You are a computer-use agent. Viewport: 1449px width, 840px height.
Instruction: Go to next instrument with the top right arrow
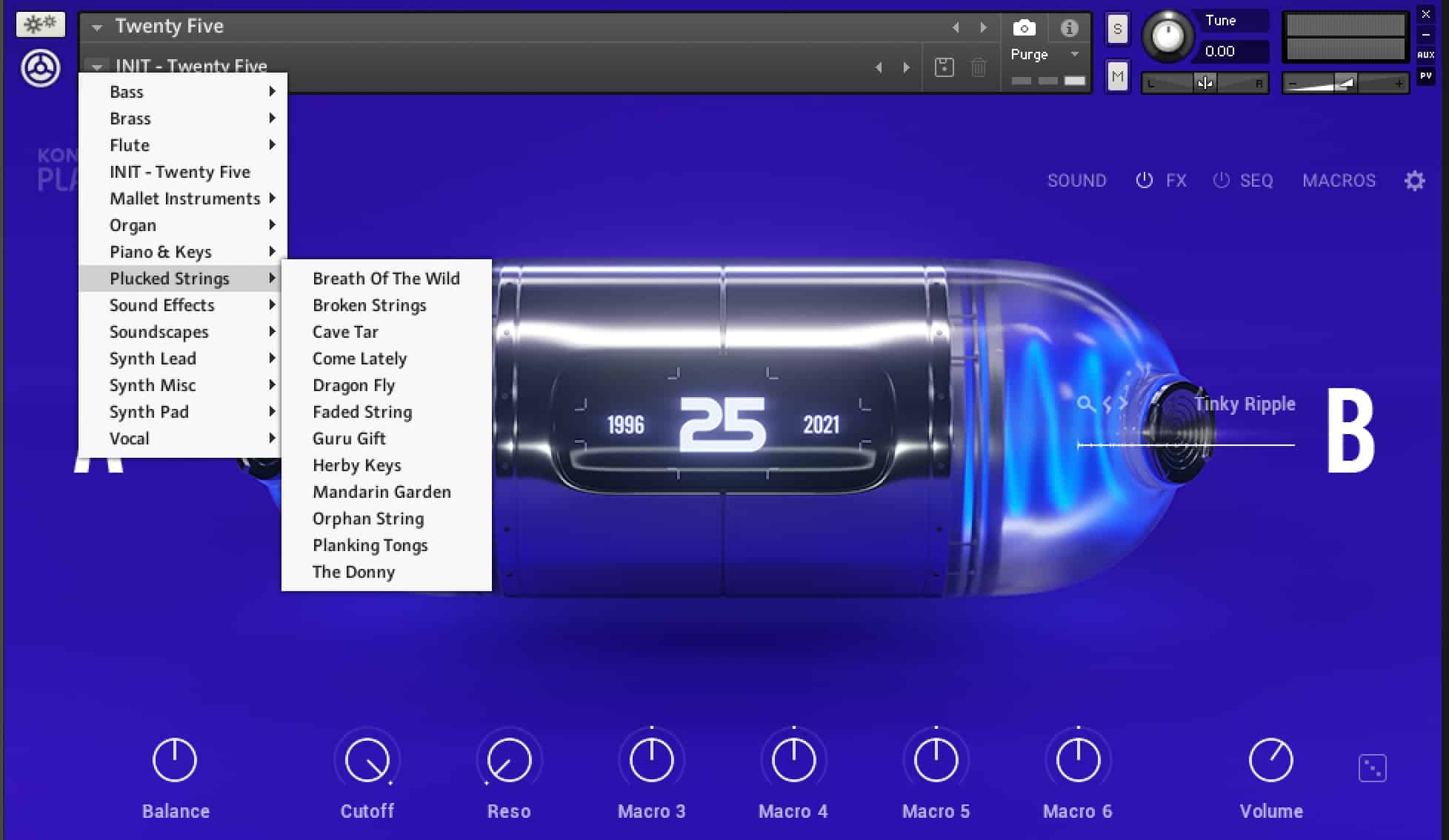tap(983, 27)
